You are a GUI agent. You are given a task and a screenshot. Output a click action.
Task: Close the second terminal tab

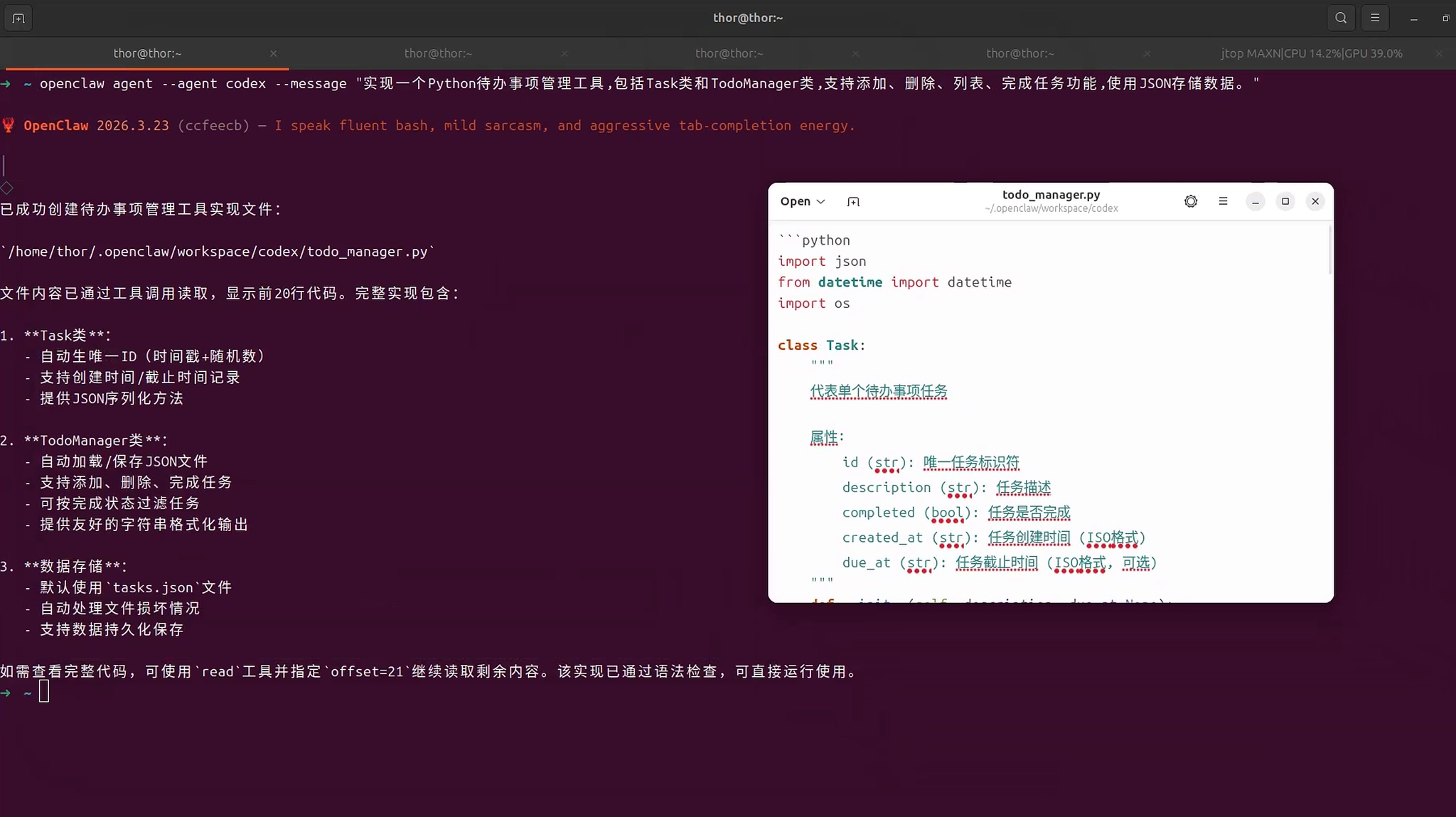(x=564, y=54)
